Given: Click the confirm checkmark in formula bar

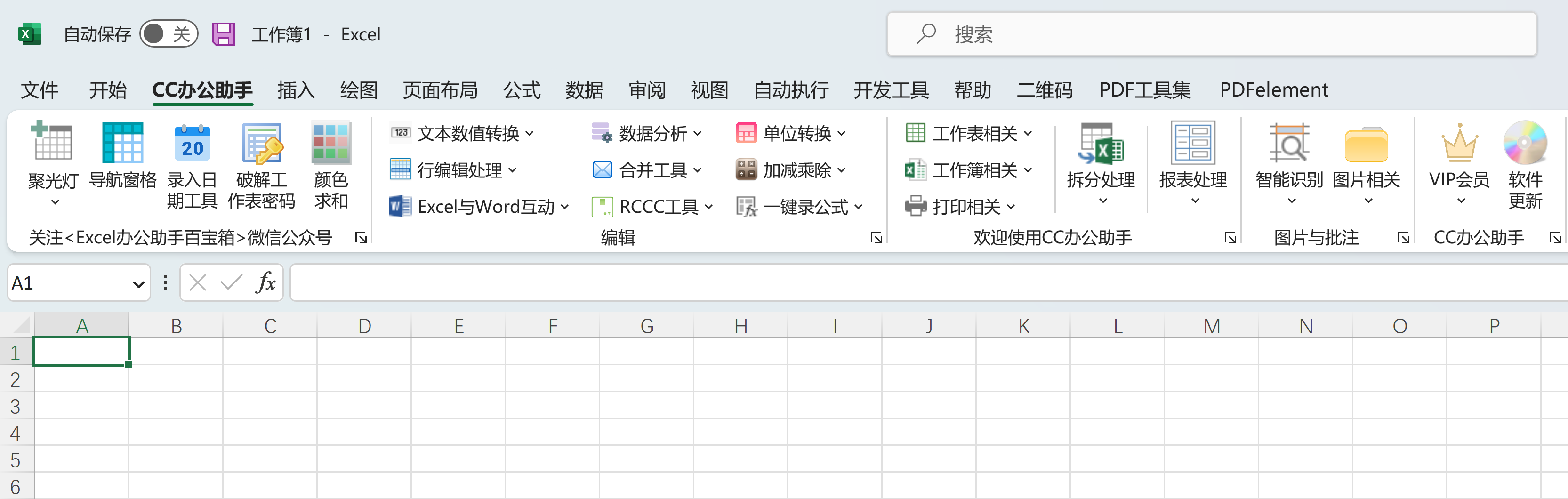Looking at the screenshot, I should (x=231, y=282).
